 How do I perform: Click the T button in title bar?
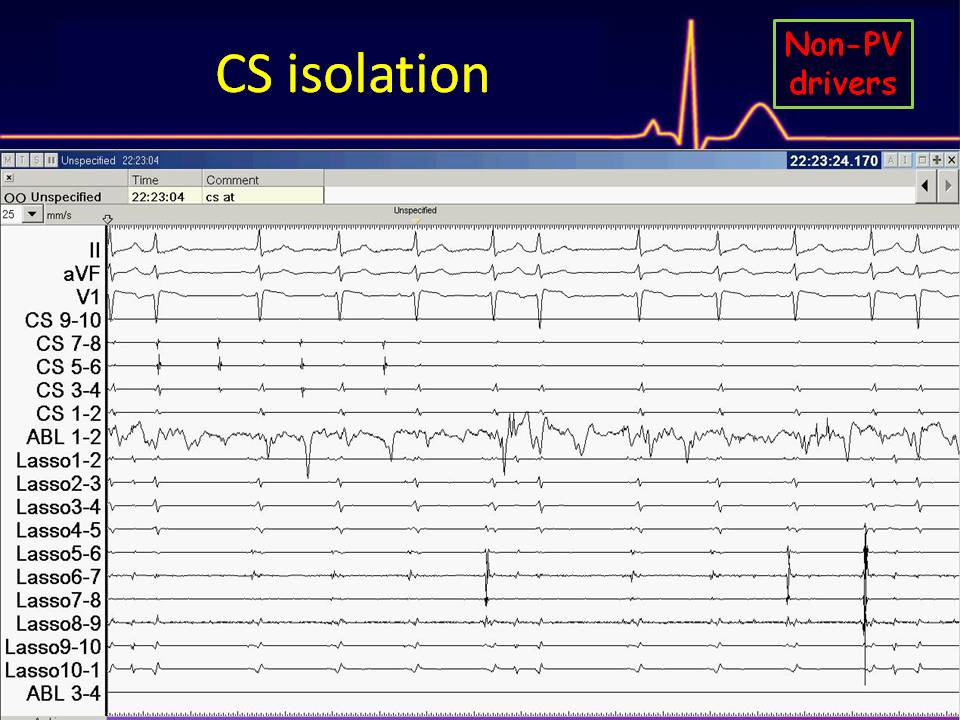click(x=23, y=160)
